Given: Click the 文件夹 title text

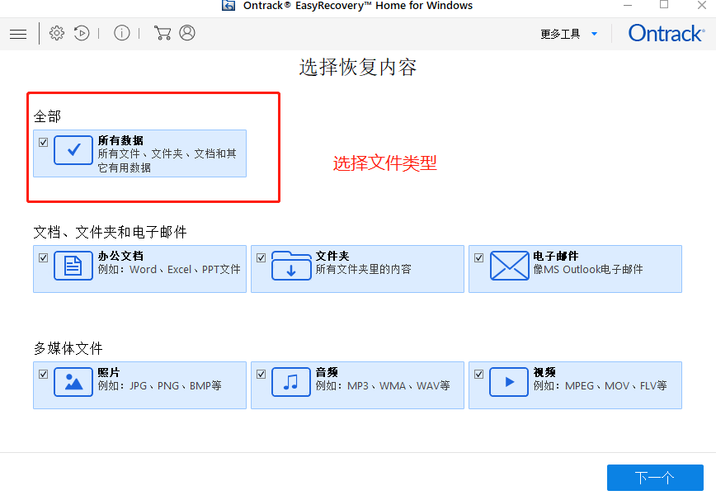Looking at the screenshot, I should (332, 256).
